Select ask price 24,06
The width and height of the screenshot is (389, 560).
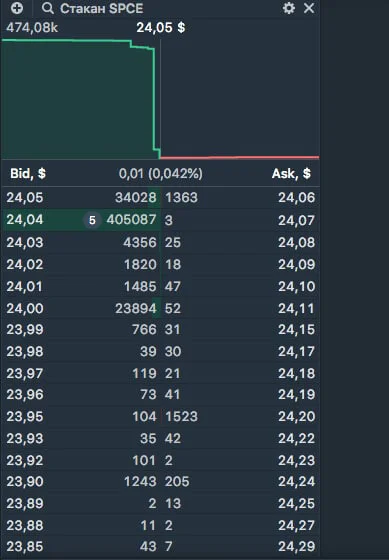296,198
